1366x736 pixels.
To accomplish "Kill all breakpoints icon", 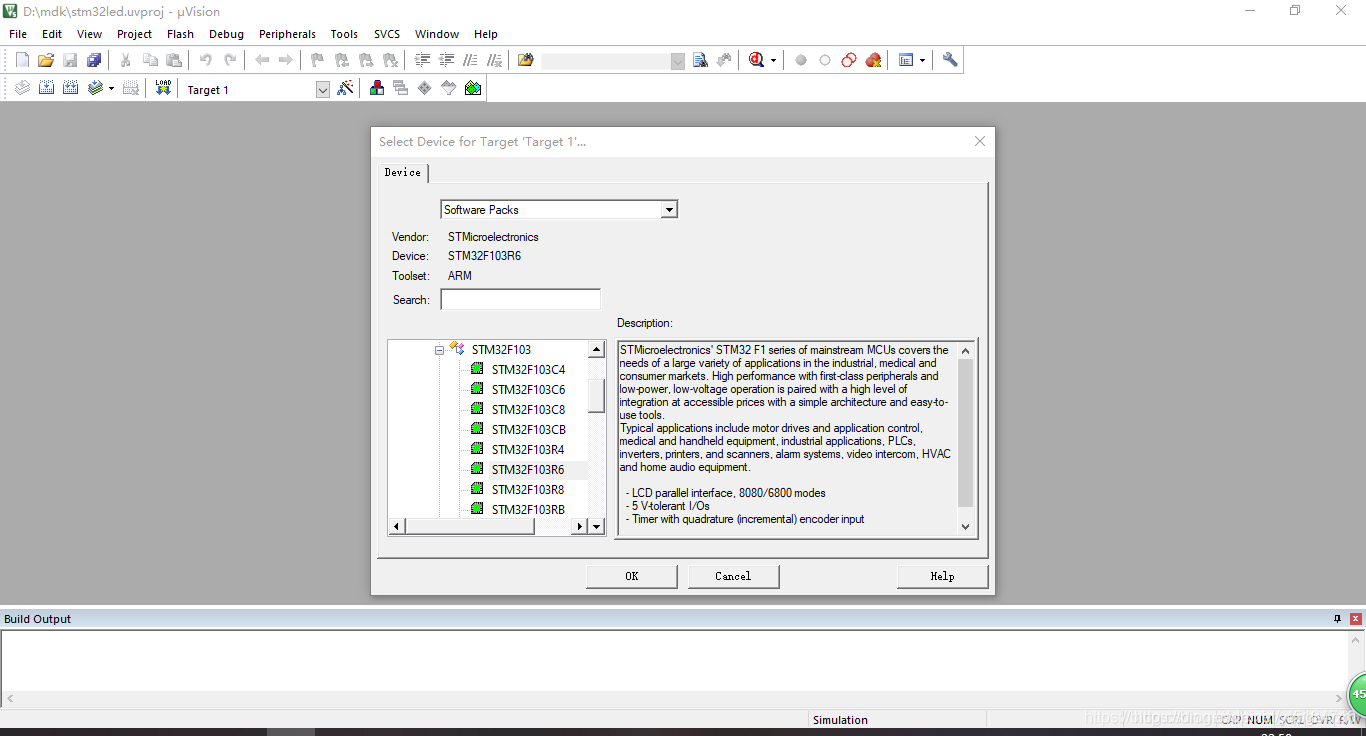I will coord(873,60).
